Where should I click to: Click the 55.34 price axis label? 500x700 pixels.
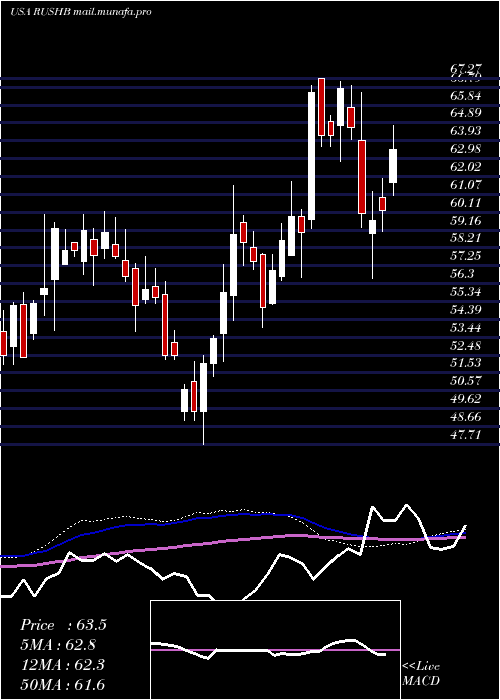point(466,292)
